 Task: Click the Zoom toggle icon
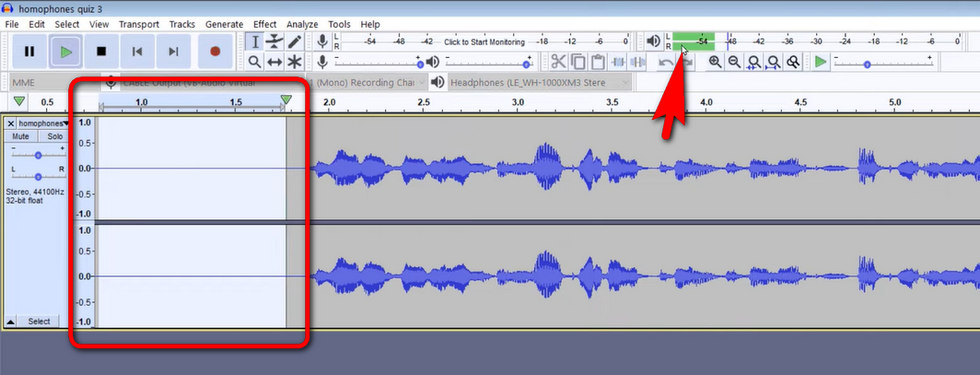click(793, 61)
